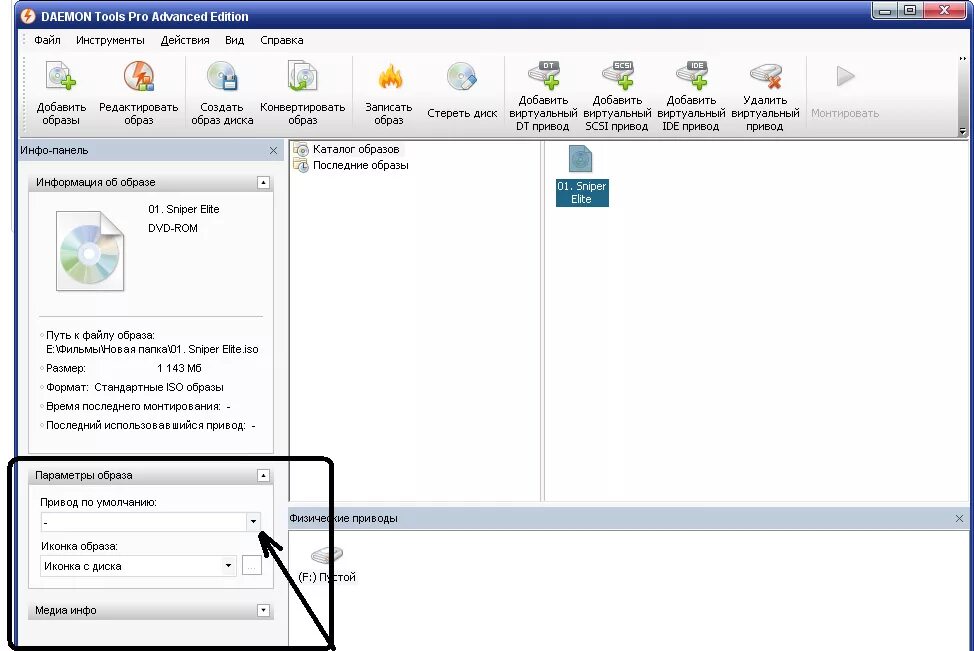
Task: Open Каталог образов tree item
Action: coord(356,149)
